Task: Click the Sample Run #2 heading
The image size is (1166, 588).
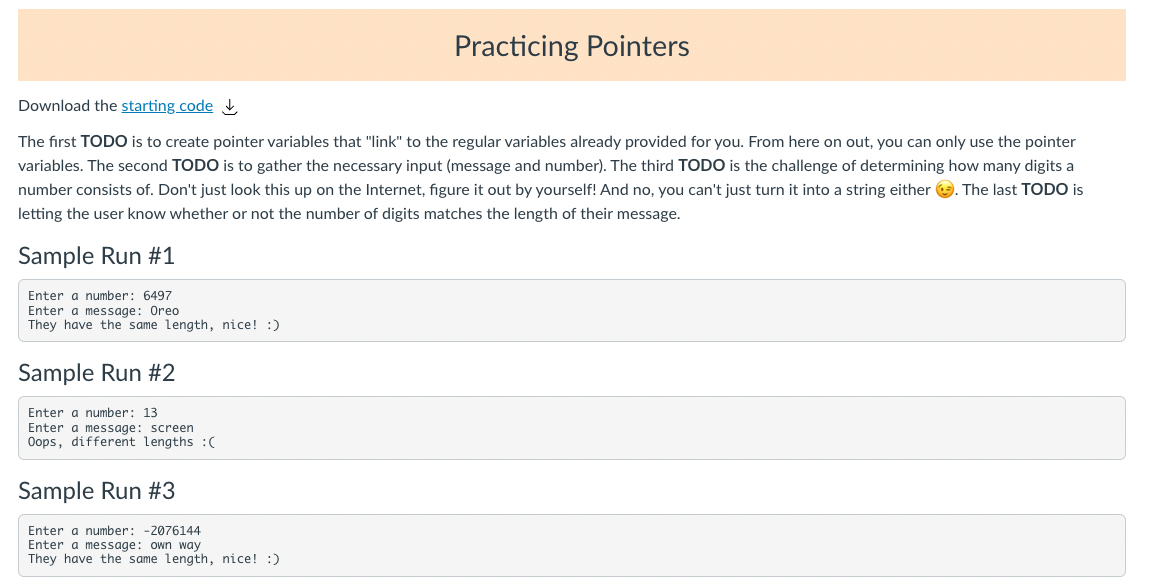Action: click(97, 372)
